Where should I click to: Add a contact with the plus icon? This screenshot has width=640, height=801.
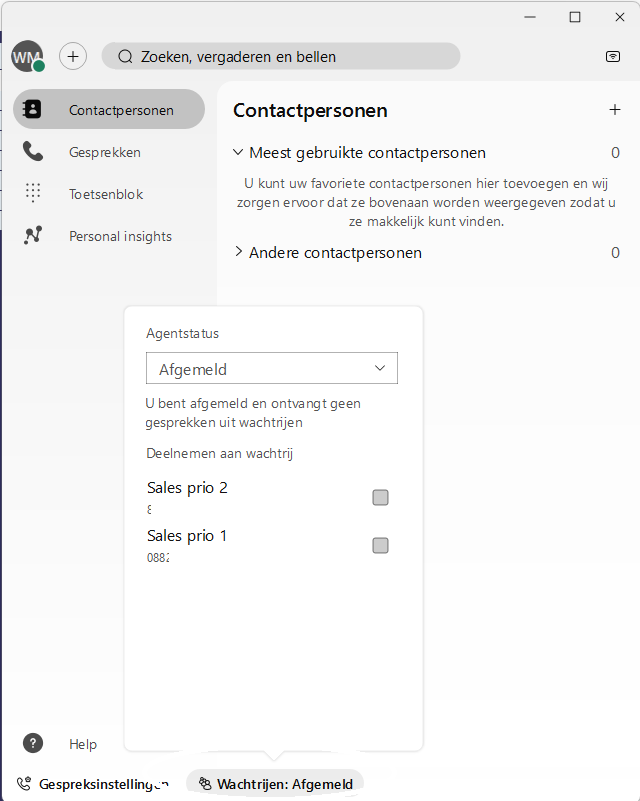[x=615, y=110]
